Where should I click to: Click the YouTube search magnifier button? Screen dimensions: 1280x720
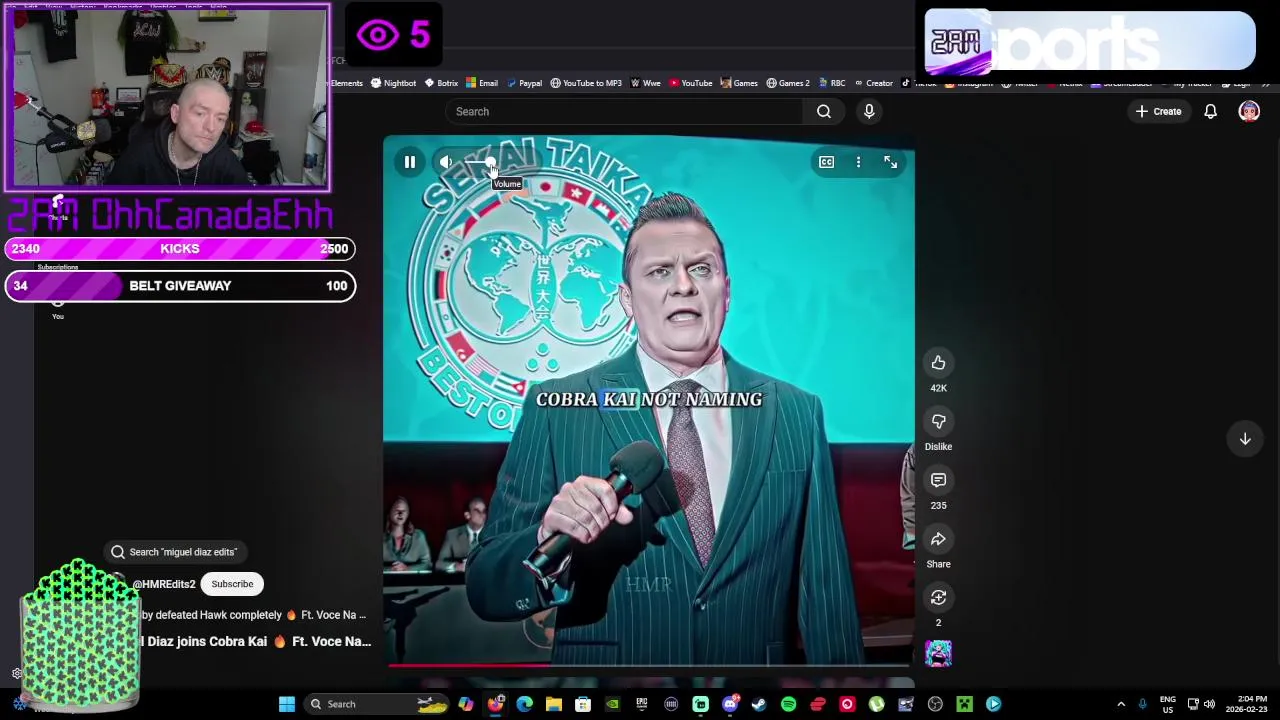(x=824, y=112)
